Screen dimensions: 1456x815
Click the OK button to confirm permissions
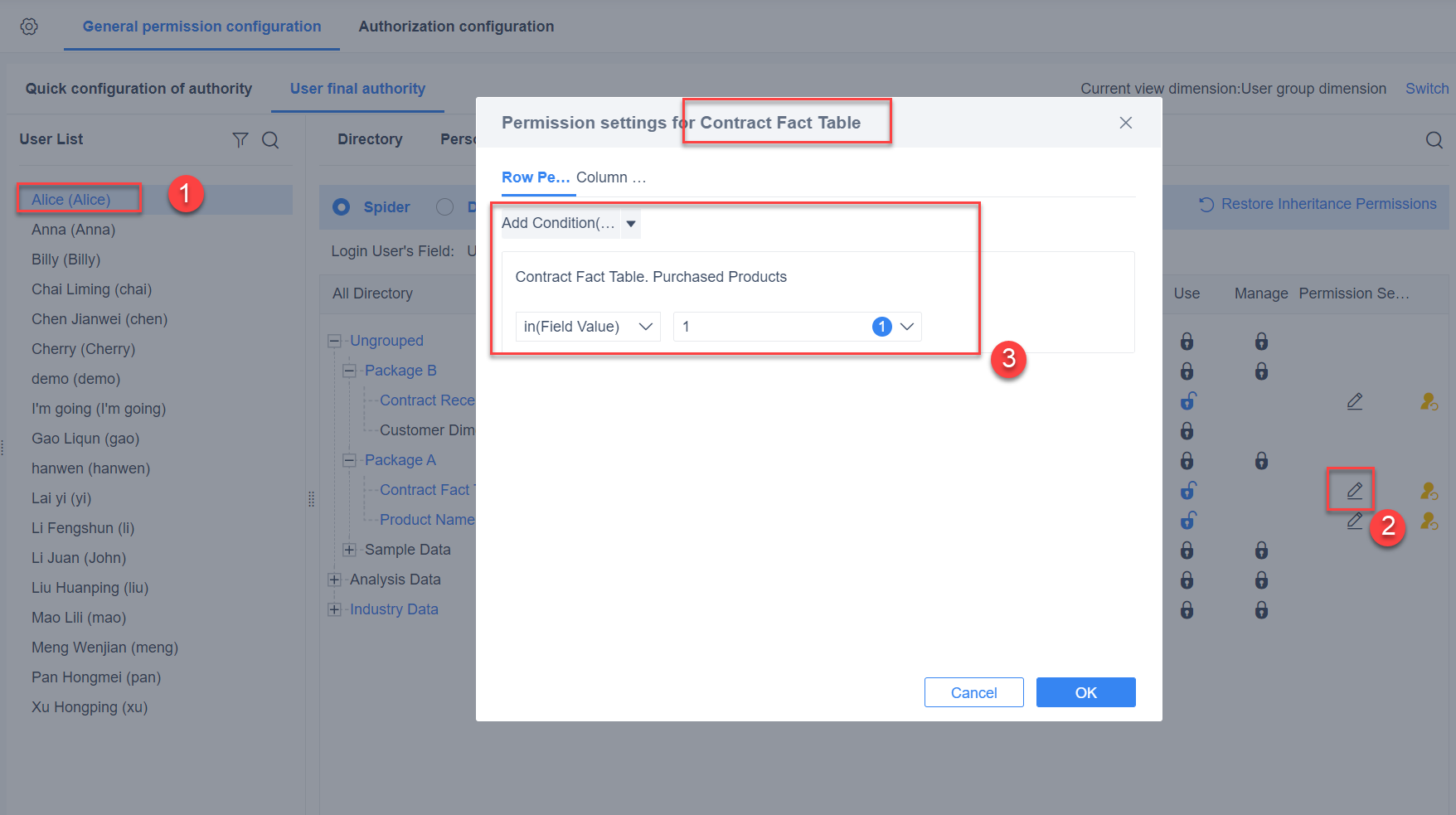pos(1085,691)
